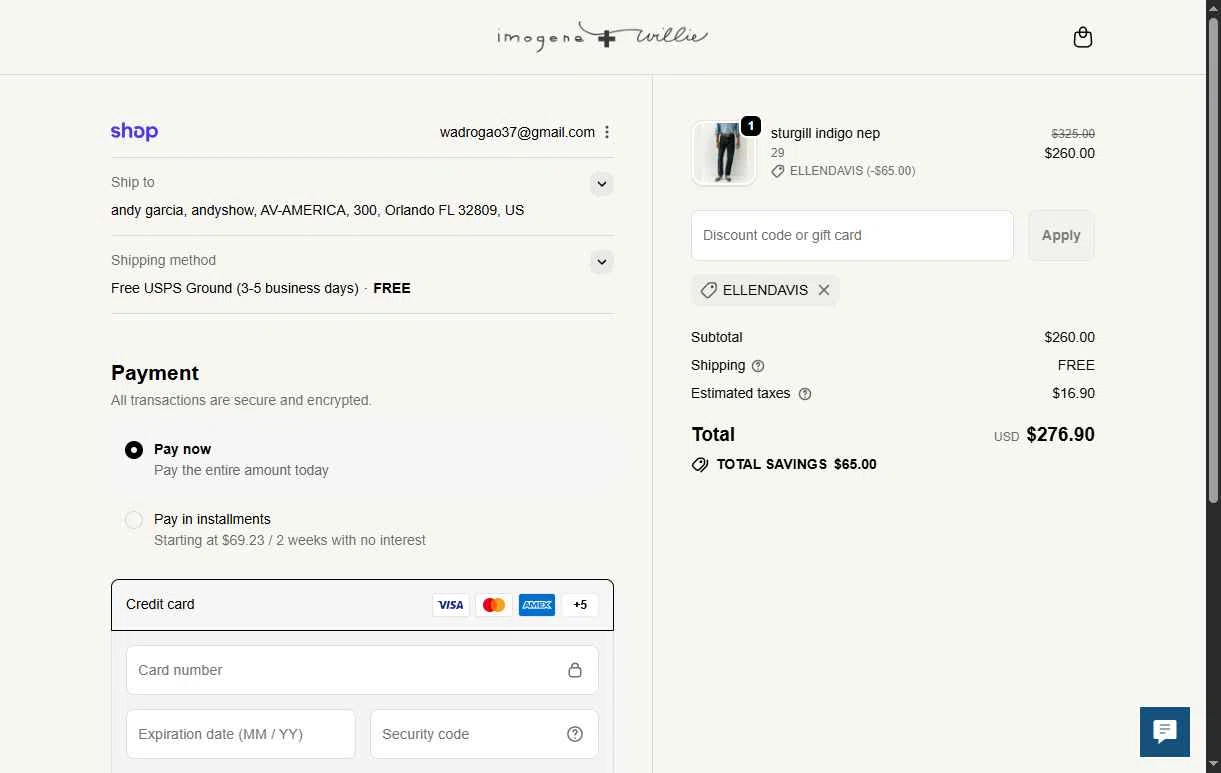
Task: Click the Shop Pay logo
Action: point(134,131)
